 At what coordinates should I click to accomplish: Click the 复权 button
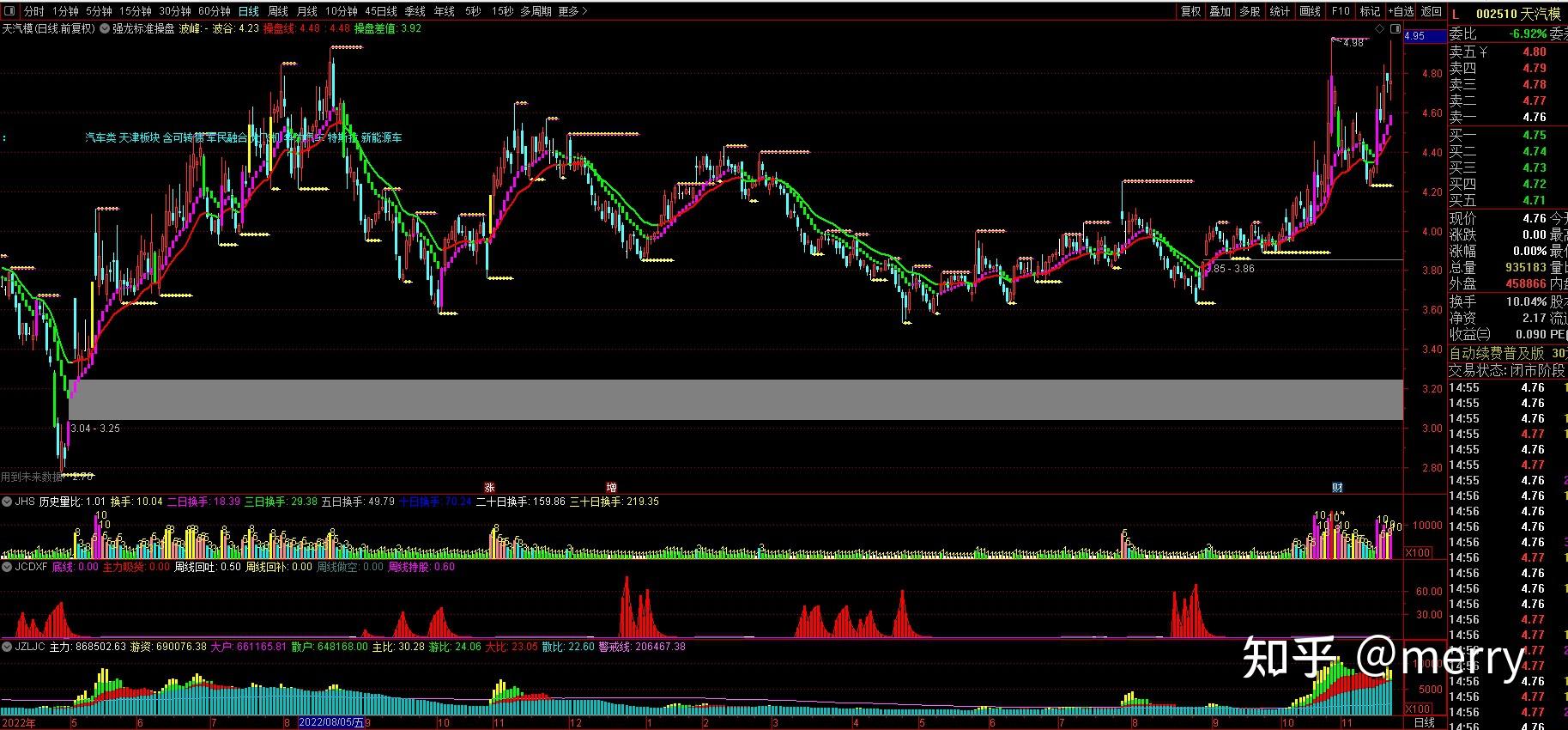pos(1191,11)
